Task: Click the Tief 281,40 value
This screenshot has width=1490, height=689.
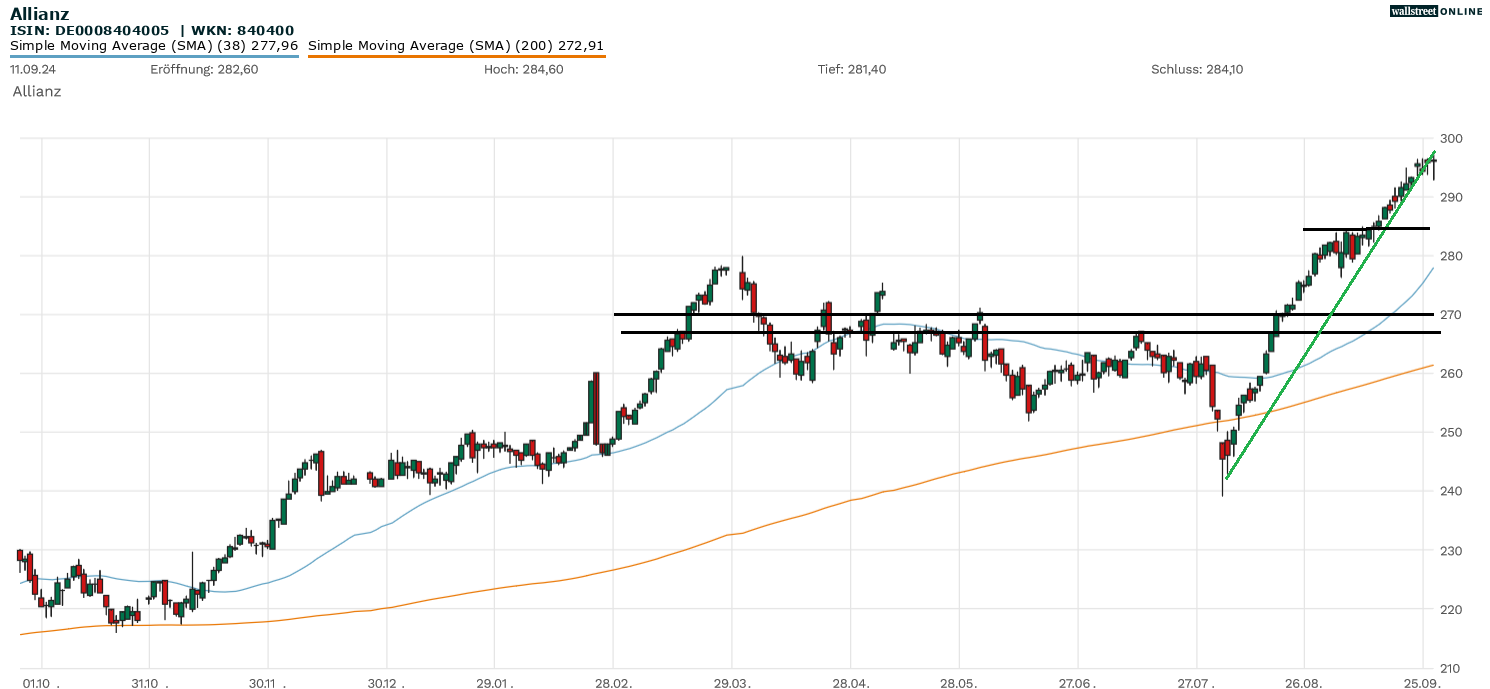Action: (x=851, y=69)
